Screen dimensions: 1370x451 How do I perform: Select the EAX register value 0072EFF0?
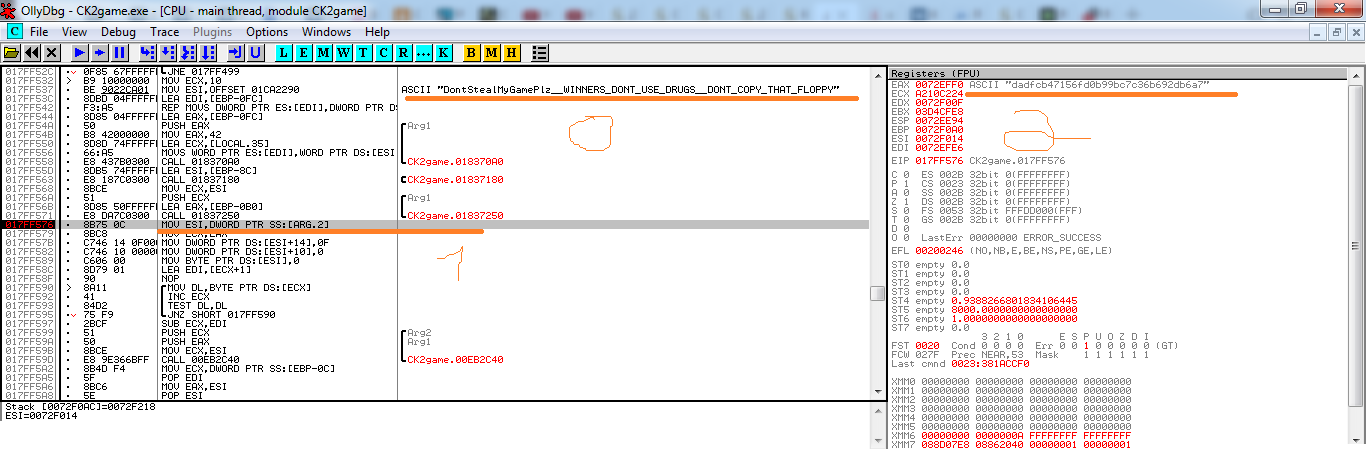pos(939,85)
